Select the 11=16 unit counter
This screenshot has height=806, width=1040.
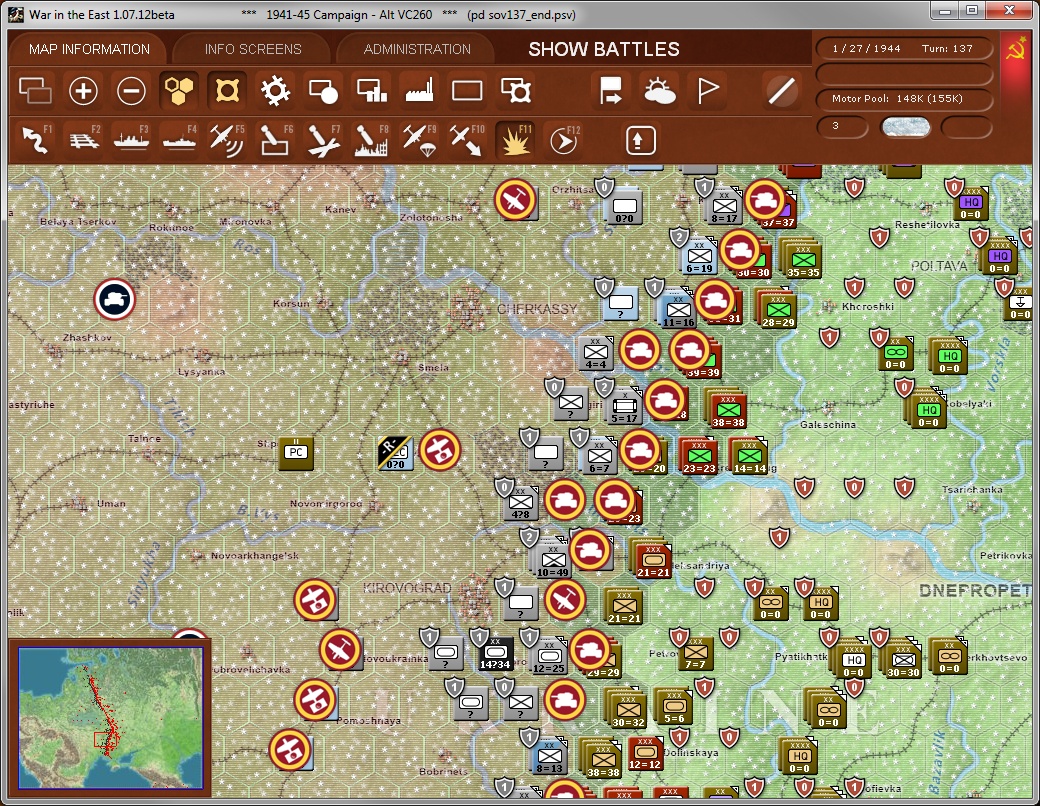coord(678,310)
